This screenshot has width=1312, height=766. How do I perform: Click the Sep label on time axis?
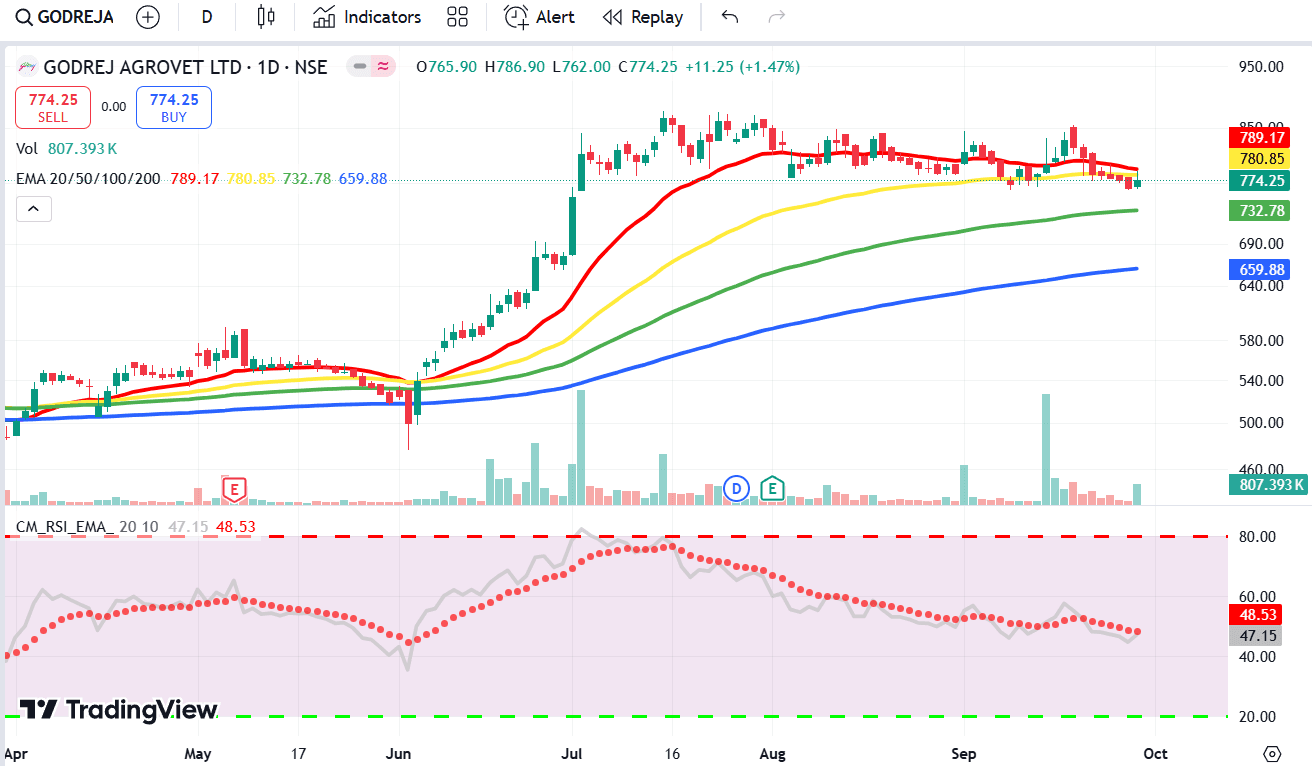coord(964,752)
